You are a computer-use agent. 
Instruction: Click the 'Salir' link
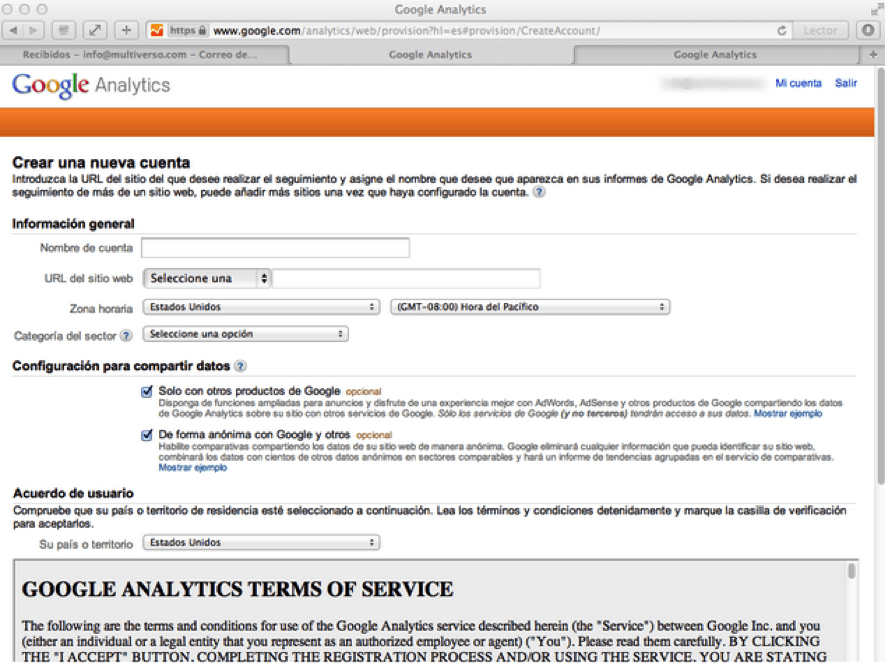pos(846,84)
